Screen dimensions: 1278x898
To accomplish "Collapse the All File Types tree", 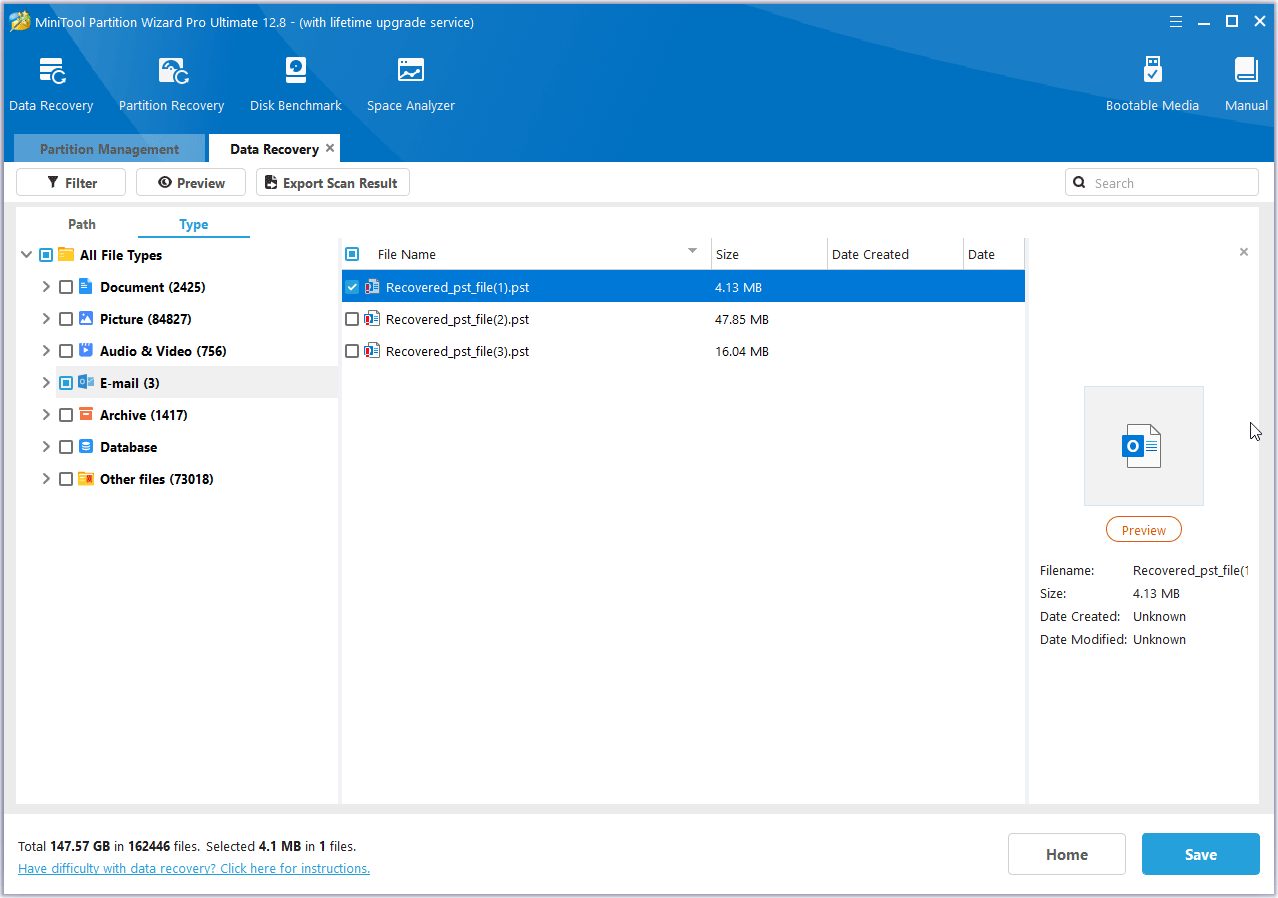I will (26, 255).
